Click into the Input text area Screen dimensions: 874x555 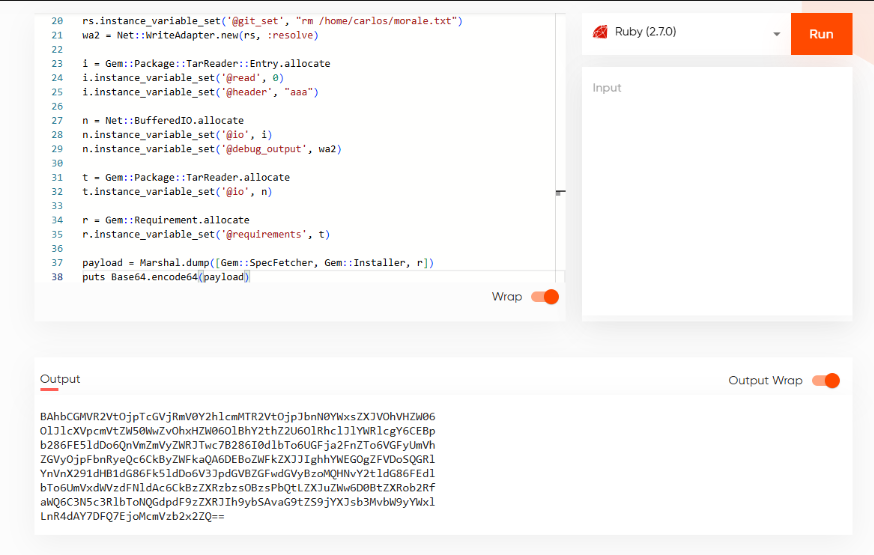[717, 193]
